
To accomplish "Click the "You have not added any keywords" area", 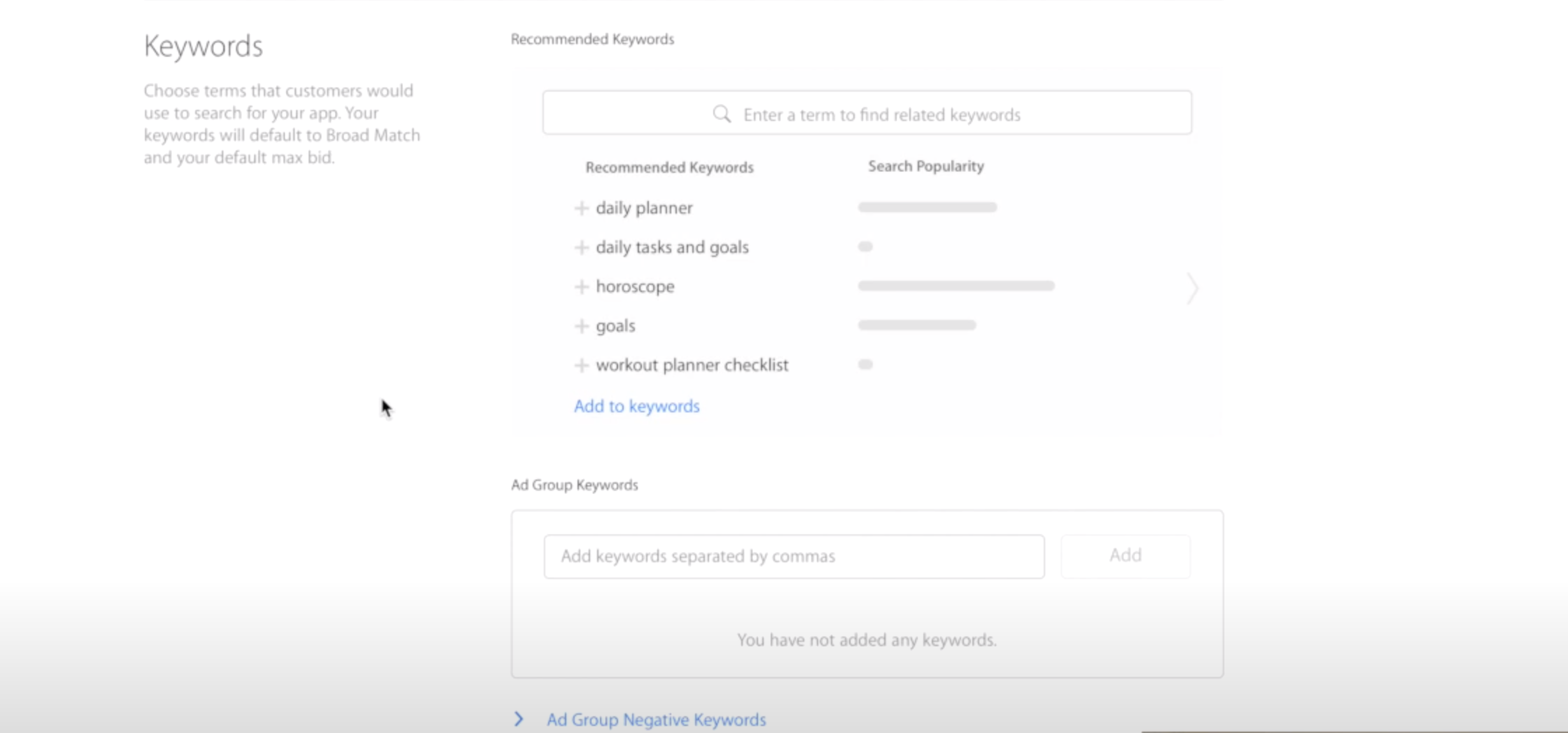I will 865,639.
